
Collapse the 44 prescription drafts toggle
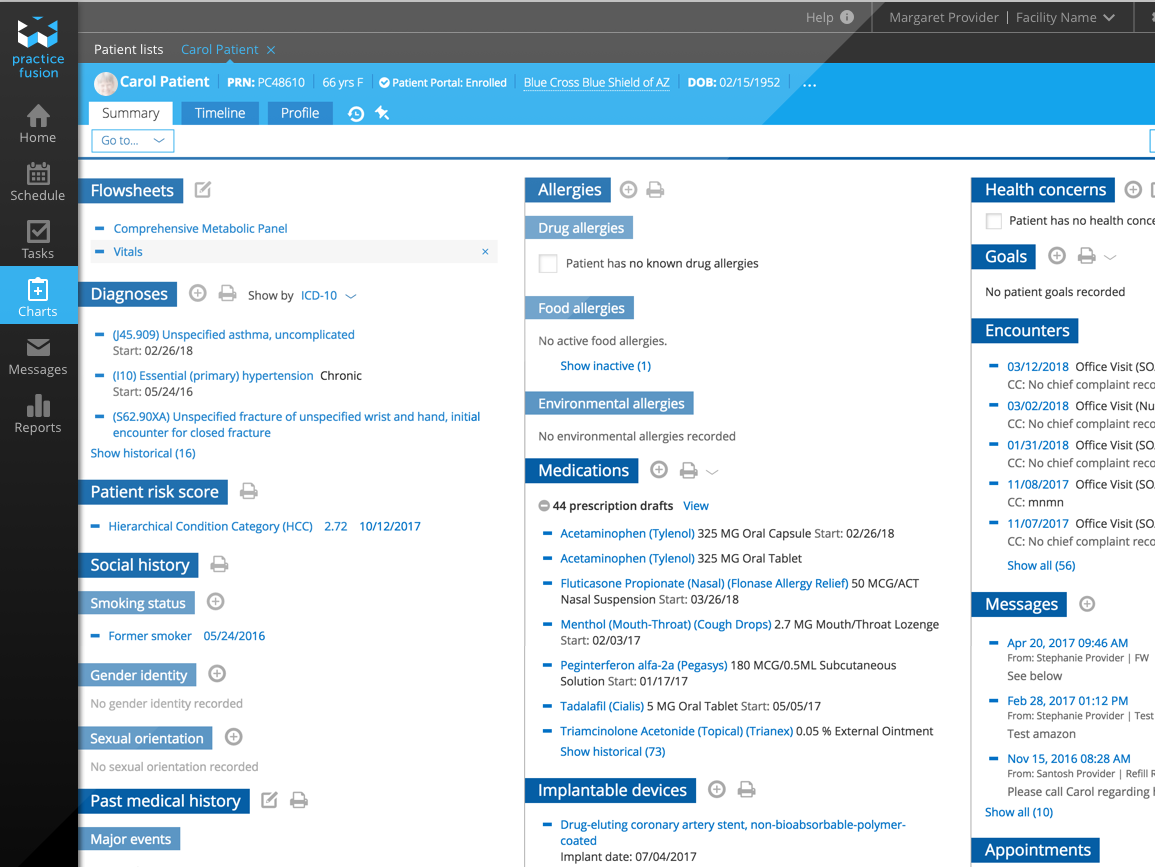[544, 506]
